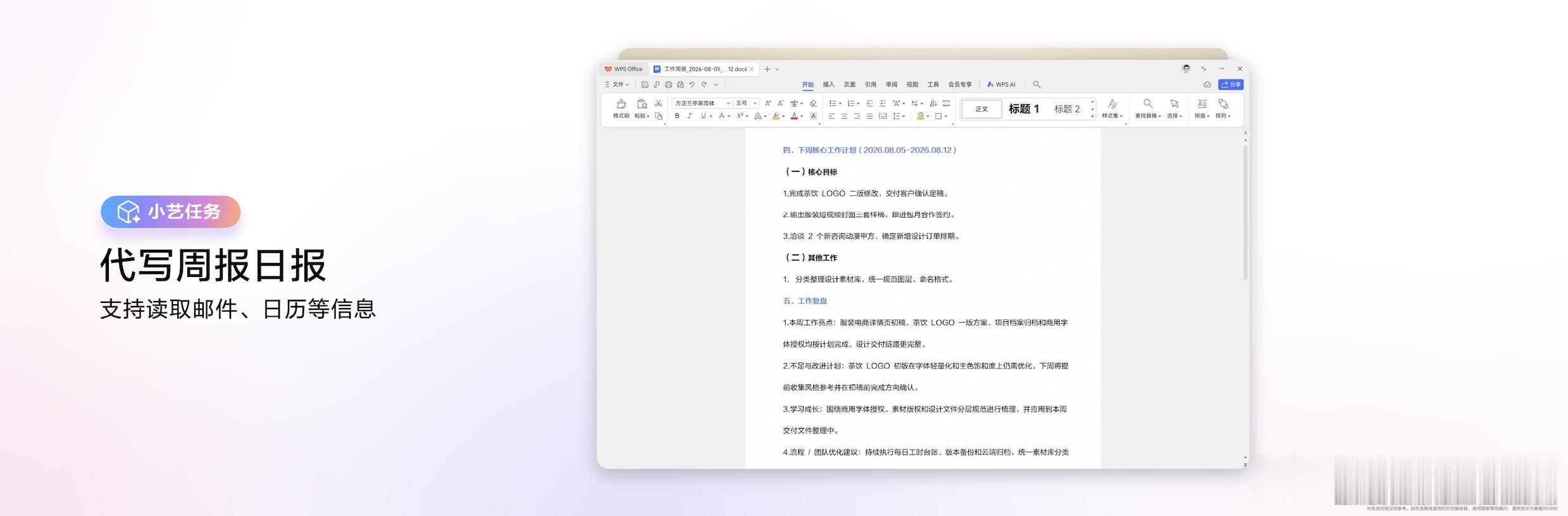Toggle character shading (gray A)
The image size is (1568, 516).
813,116
